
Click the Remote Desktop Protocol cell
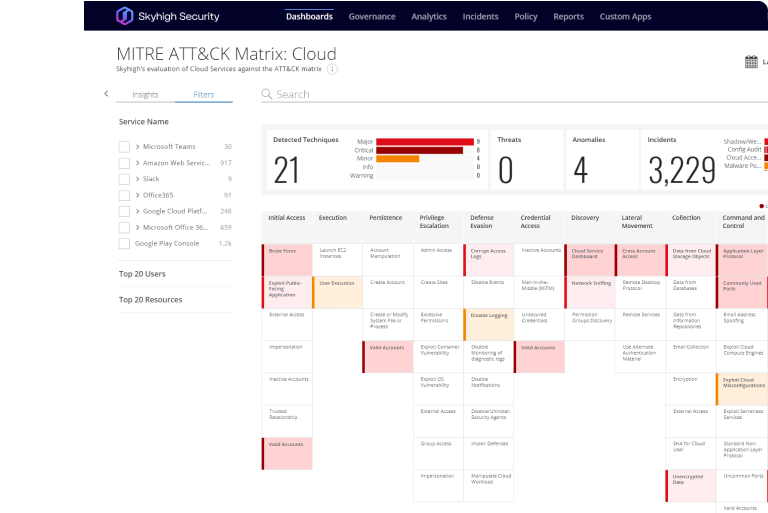click(640, 292)
